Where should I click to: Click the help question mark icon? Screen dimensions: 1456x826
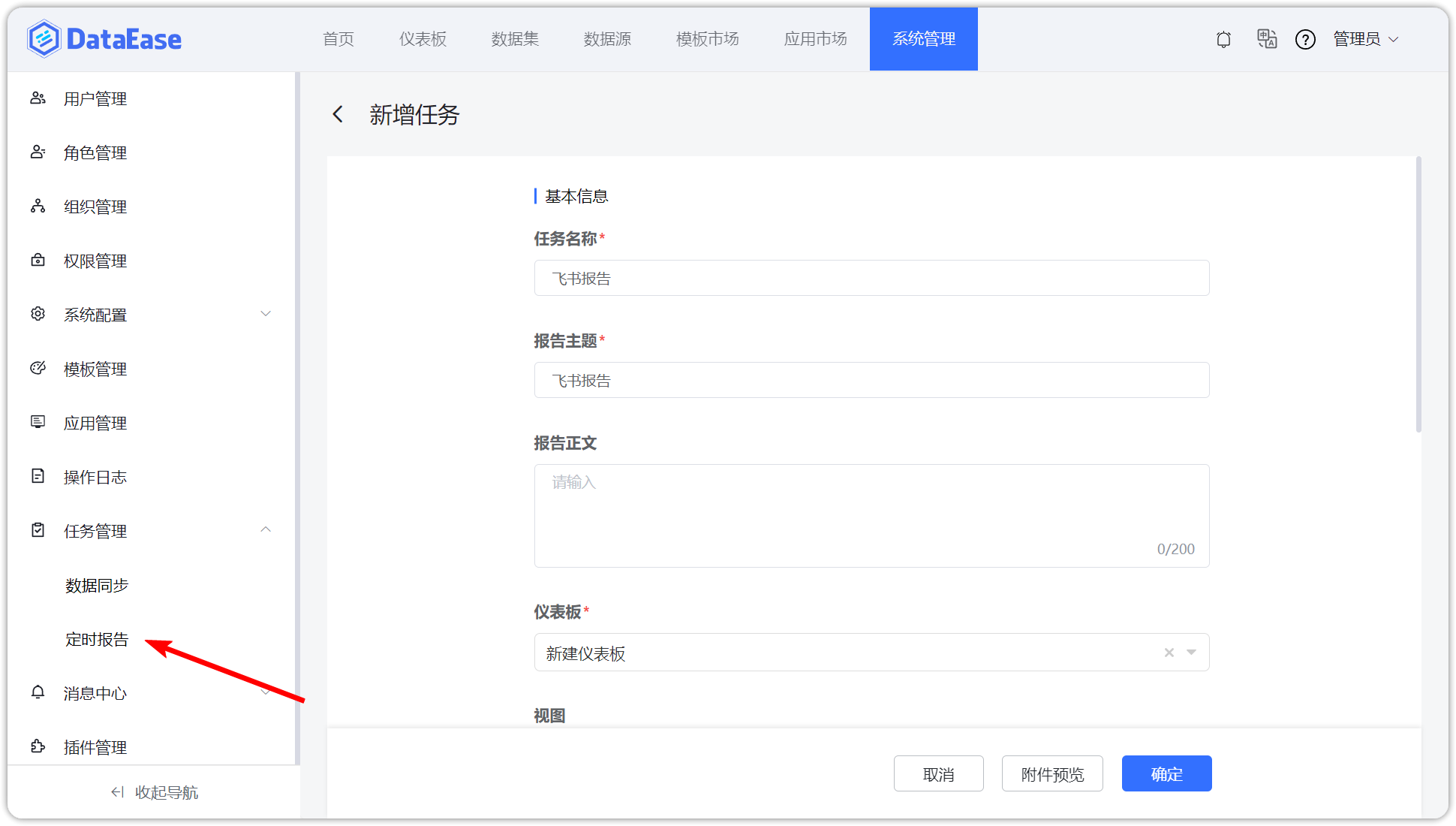click(x=1306, y=39)
